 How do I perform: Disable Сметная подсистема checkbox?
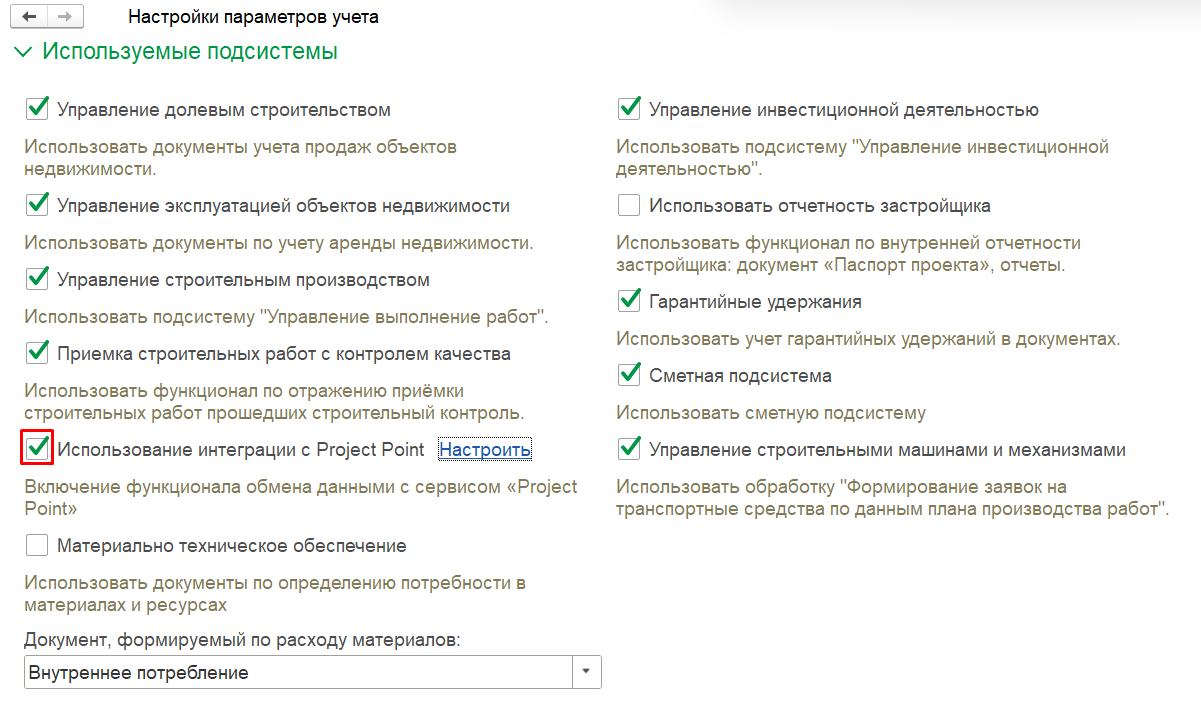pyautogui.click(x=629, y=375)
